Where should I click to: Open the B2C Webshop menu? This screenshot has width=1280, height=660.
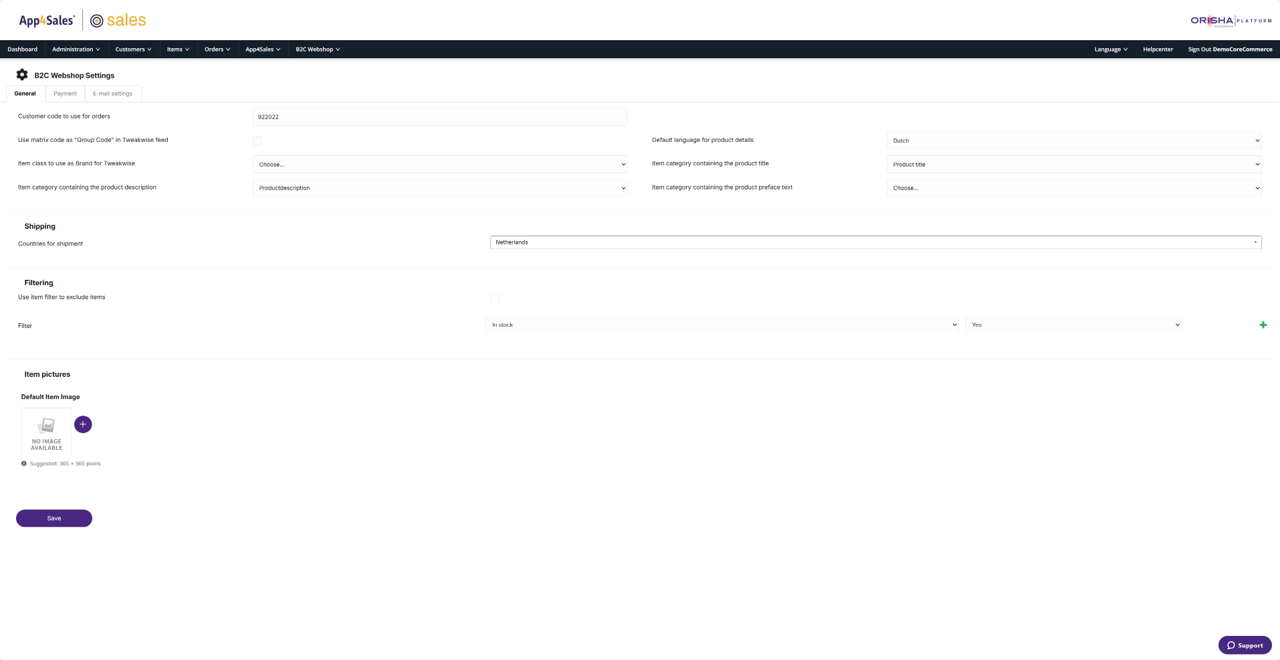[x=318, y=49]
